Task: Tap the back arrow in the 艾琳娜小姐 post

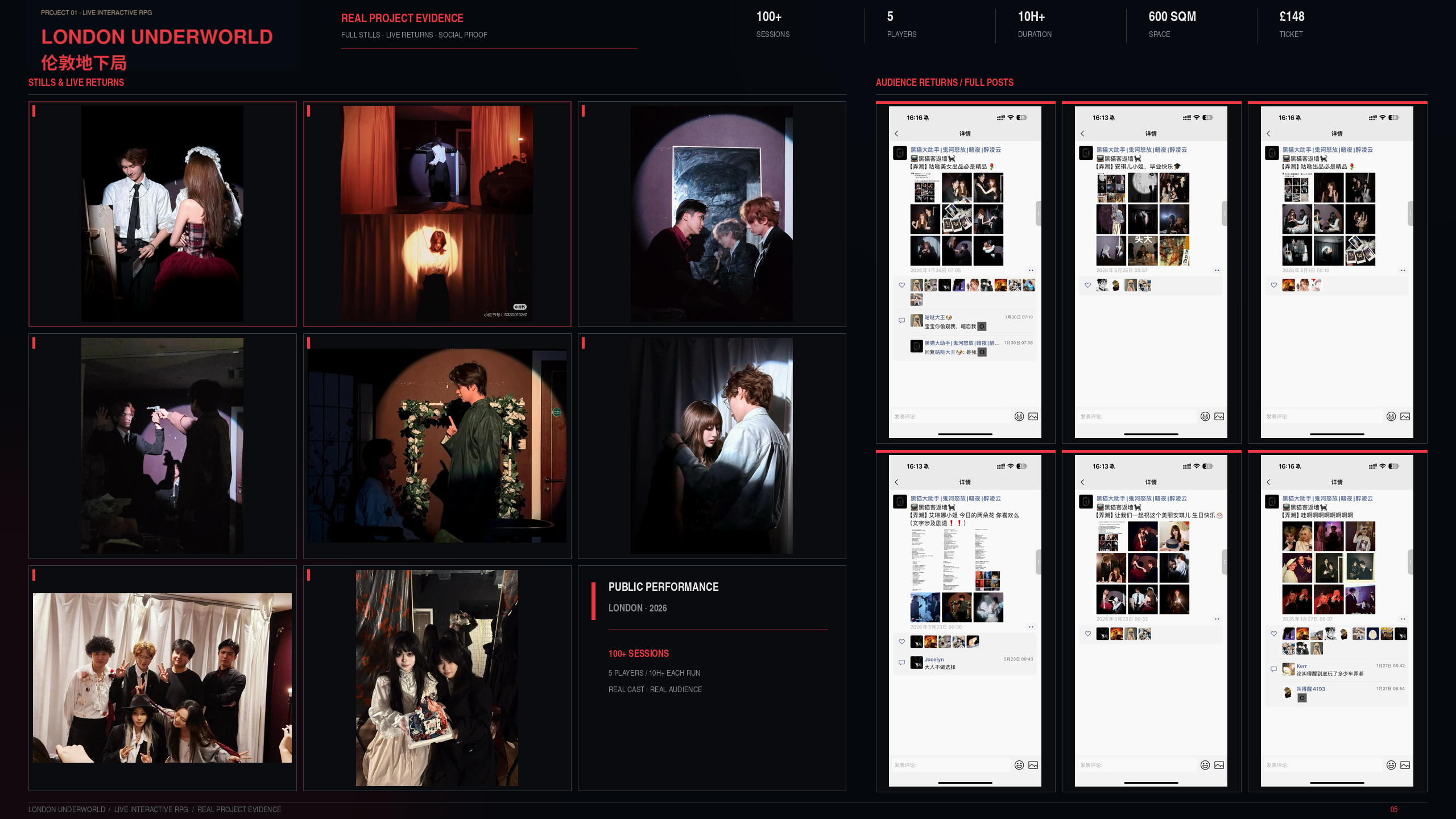Action: coord(897,482)
